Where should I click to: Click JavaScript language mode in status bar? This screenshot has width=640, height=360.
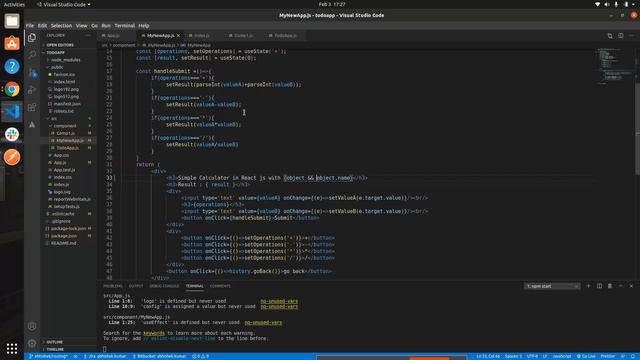pyautogui.click(x=562, y=356)
